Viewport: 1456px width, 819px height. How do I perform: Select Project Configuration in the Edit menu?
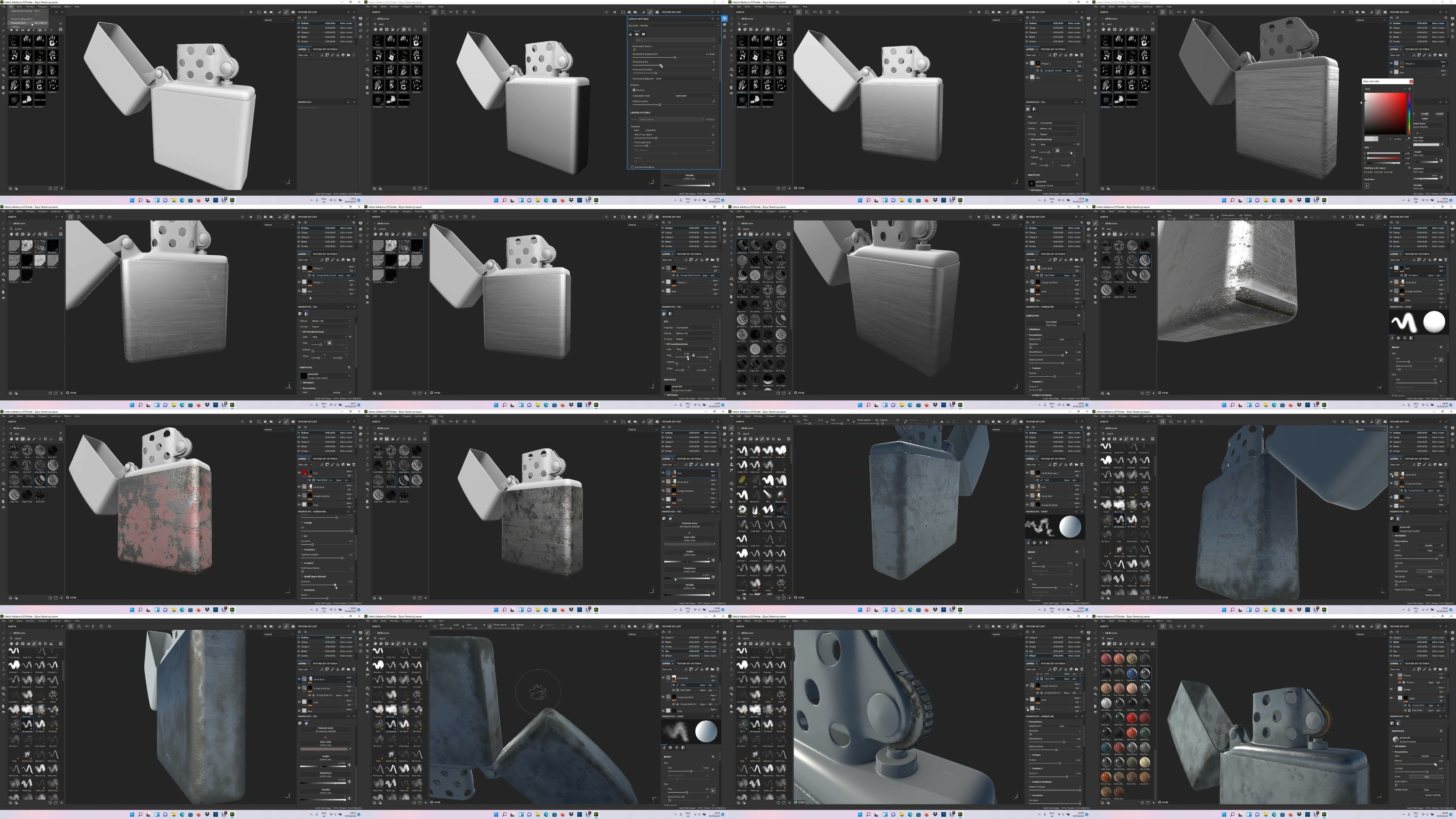pos(21,19)
